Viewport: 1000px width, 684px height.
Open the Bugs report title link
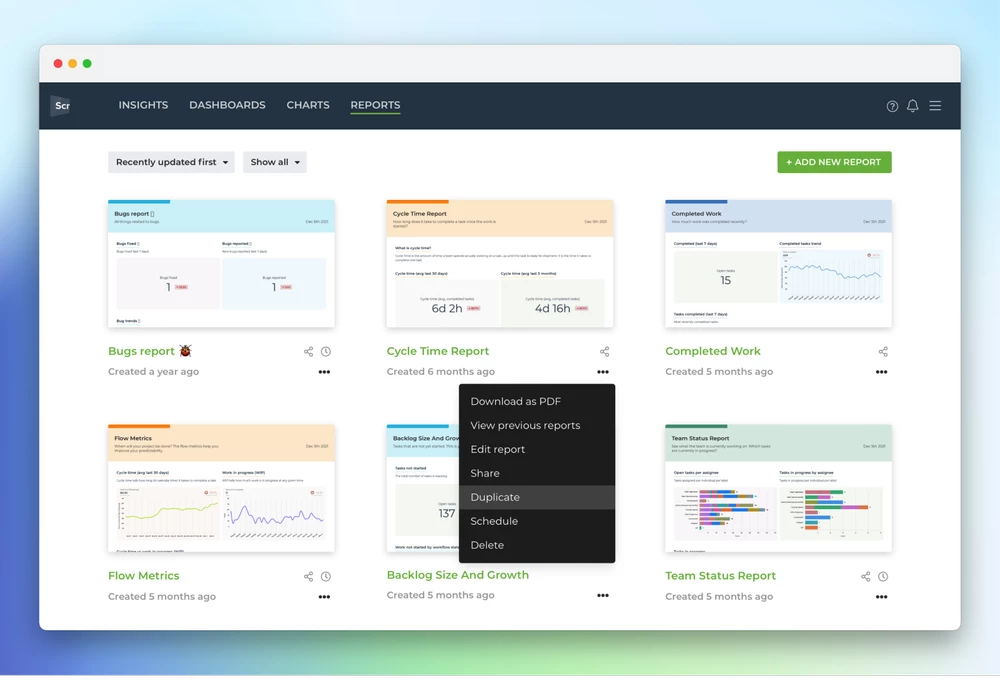click(141, 351)
